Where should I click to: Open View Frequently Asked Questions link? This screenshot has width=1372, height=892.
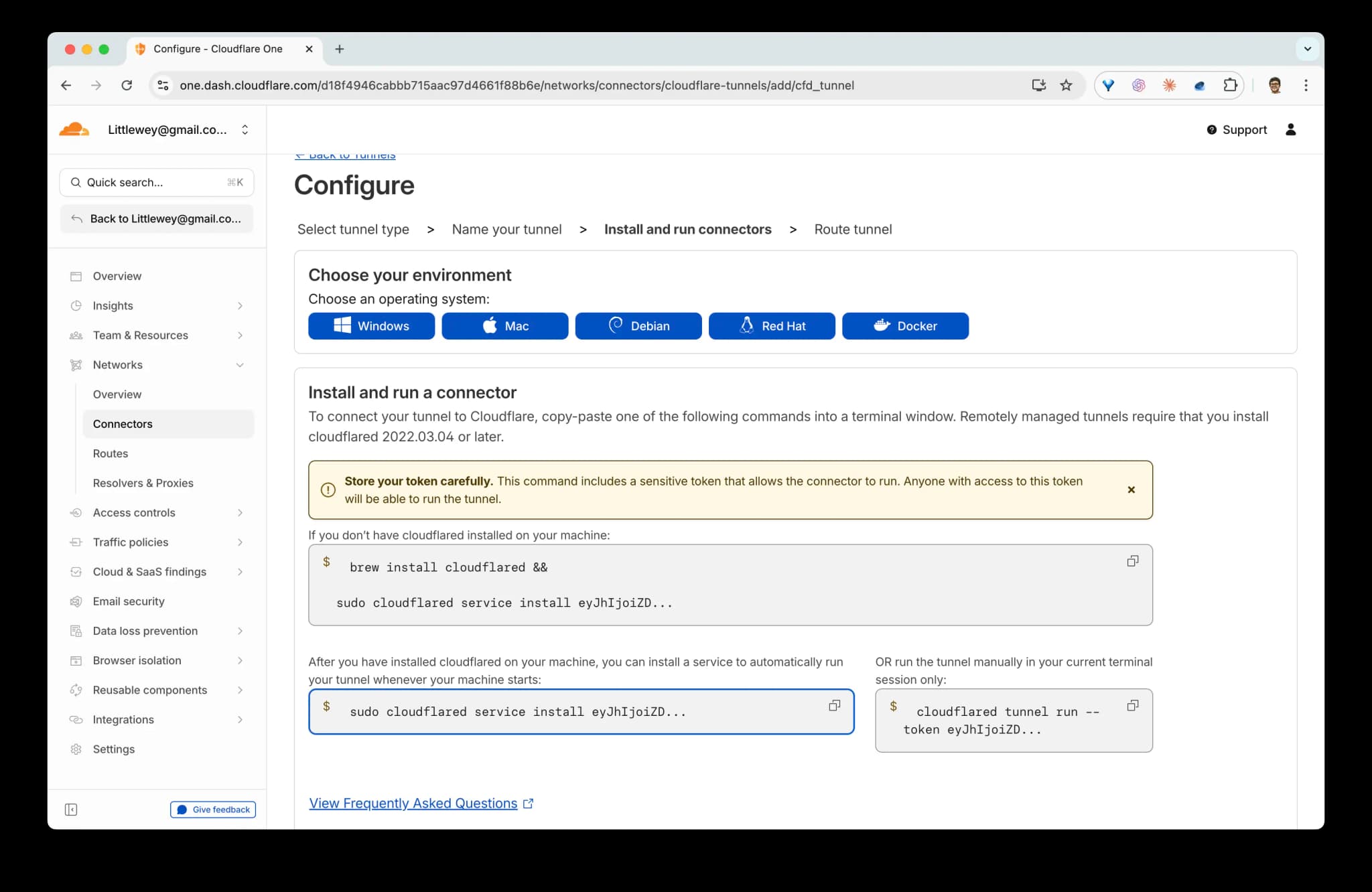point(413,804)
